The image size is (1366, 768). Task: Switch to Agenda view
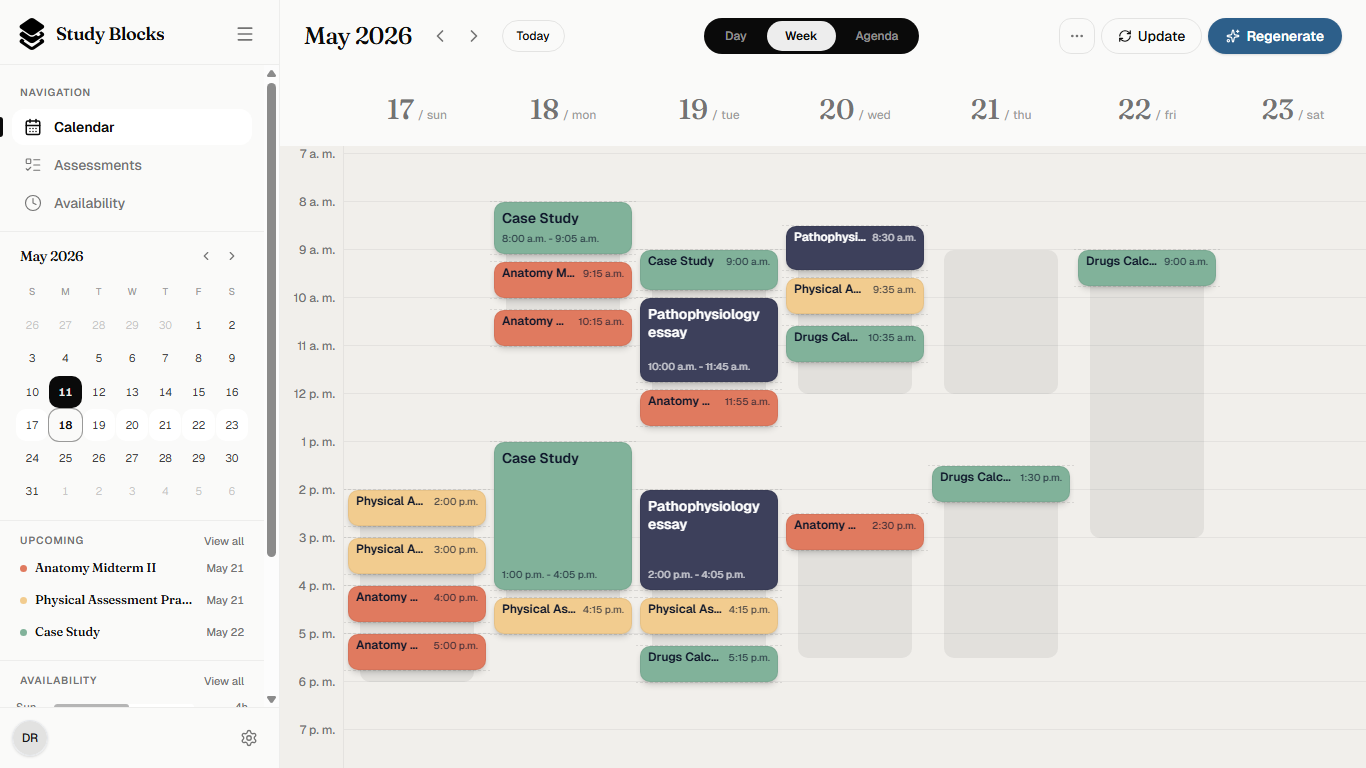click(877, 36)
